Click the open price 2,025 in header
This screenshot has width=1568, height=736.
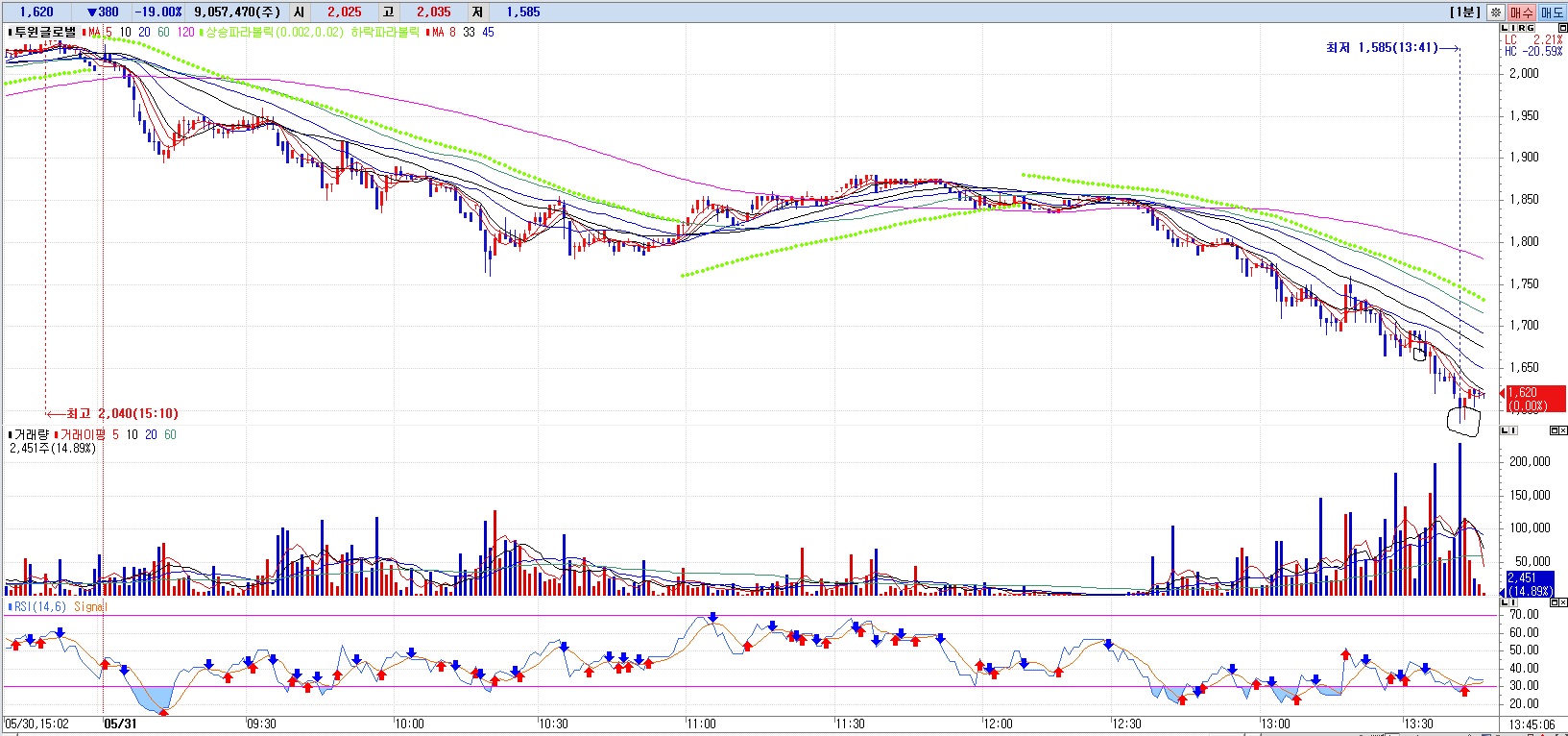[345, 12]
